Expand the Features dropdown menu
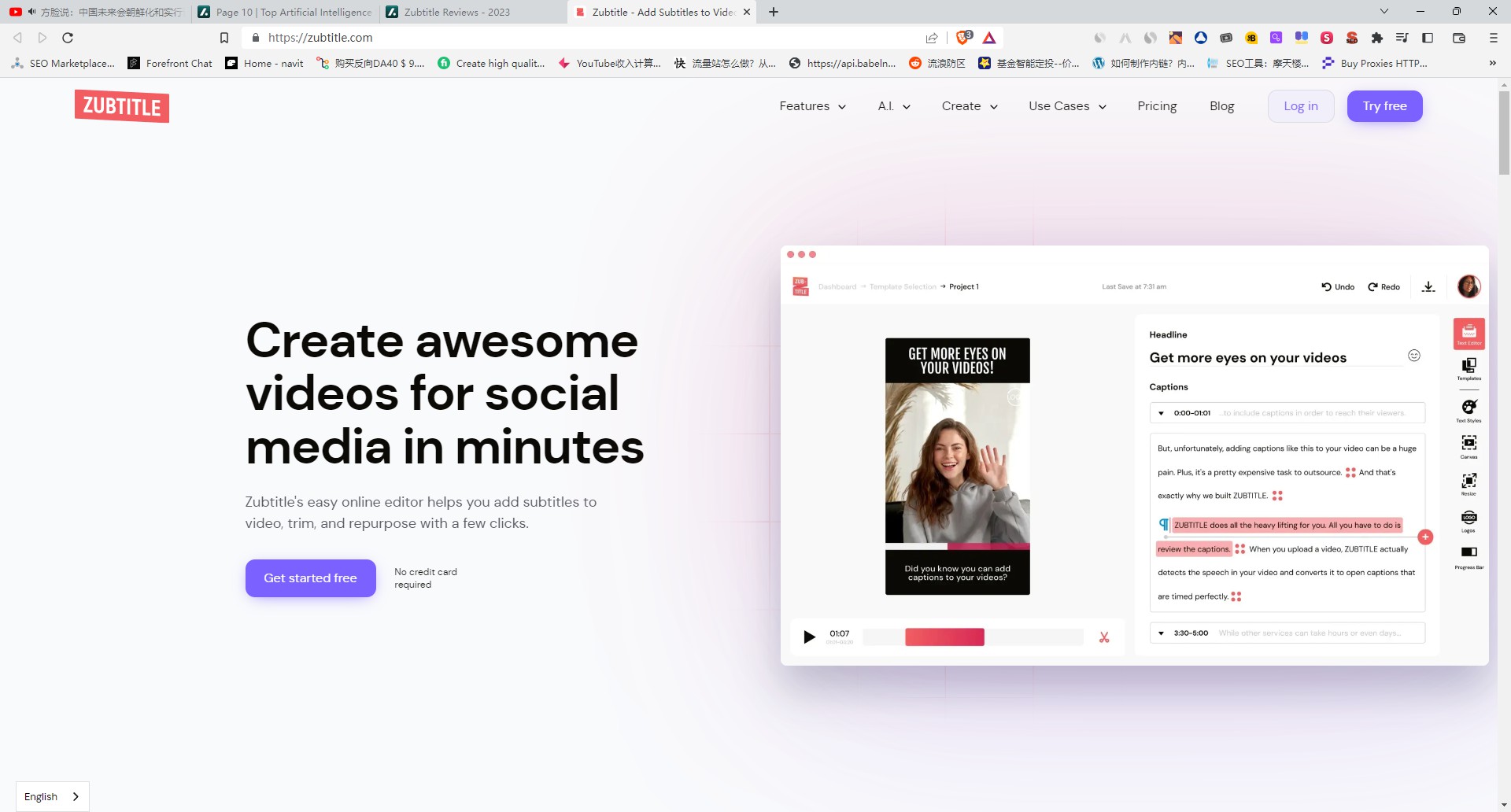This screenshot has width=1511, height=812. [812, 106]
